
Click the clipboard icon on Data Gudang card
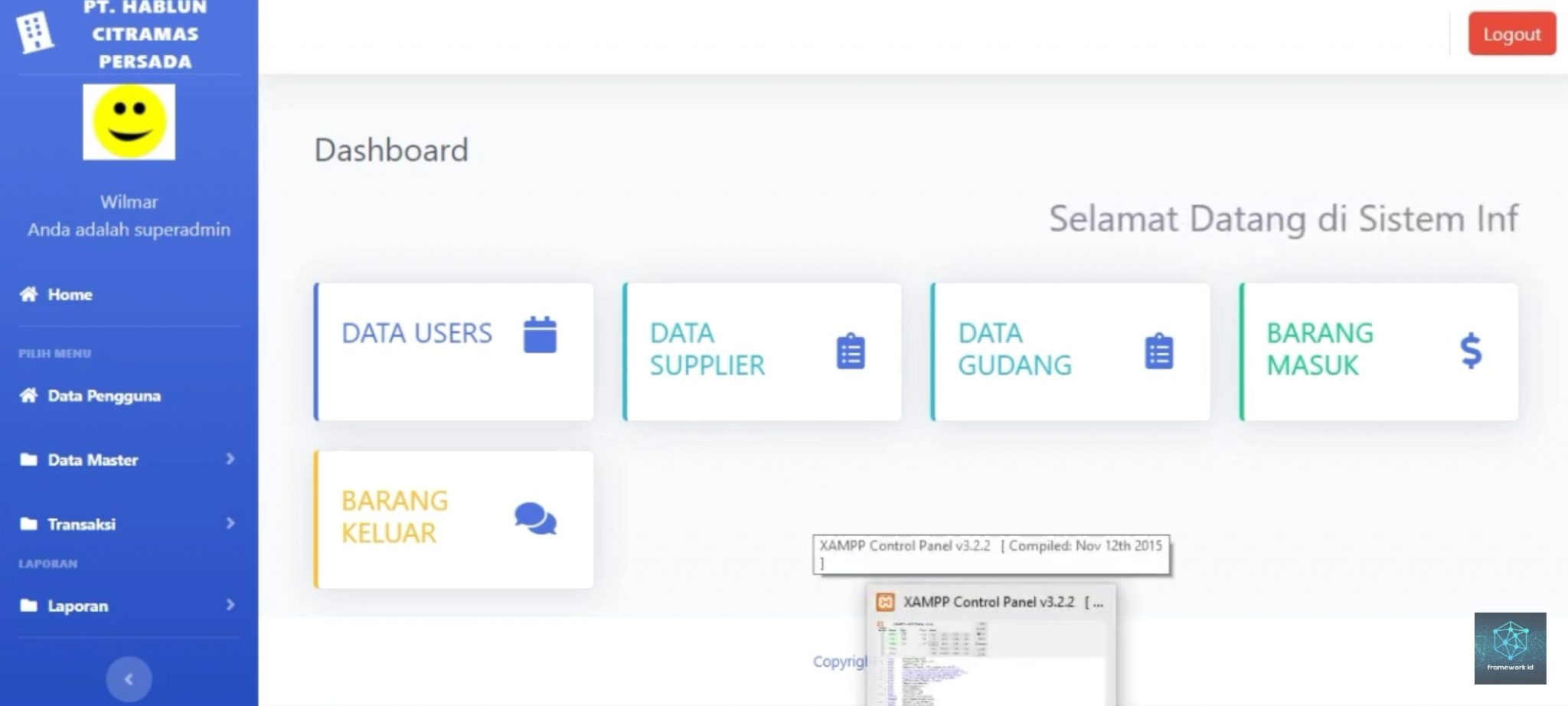[x=1158, y=351]
